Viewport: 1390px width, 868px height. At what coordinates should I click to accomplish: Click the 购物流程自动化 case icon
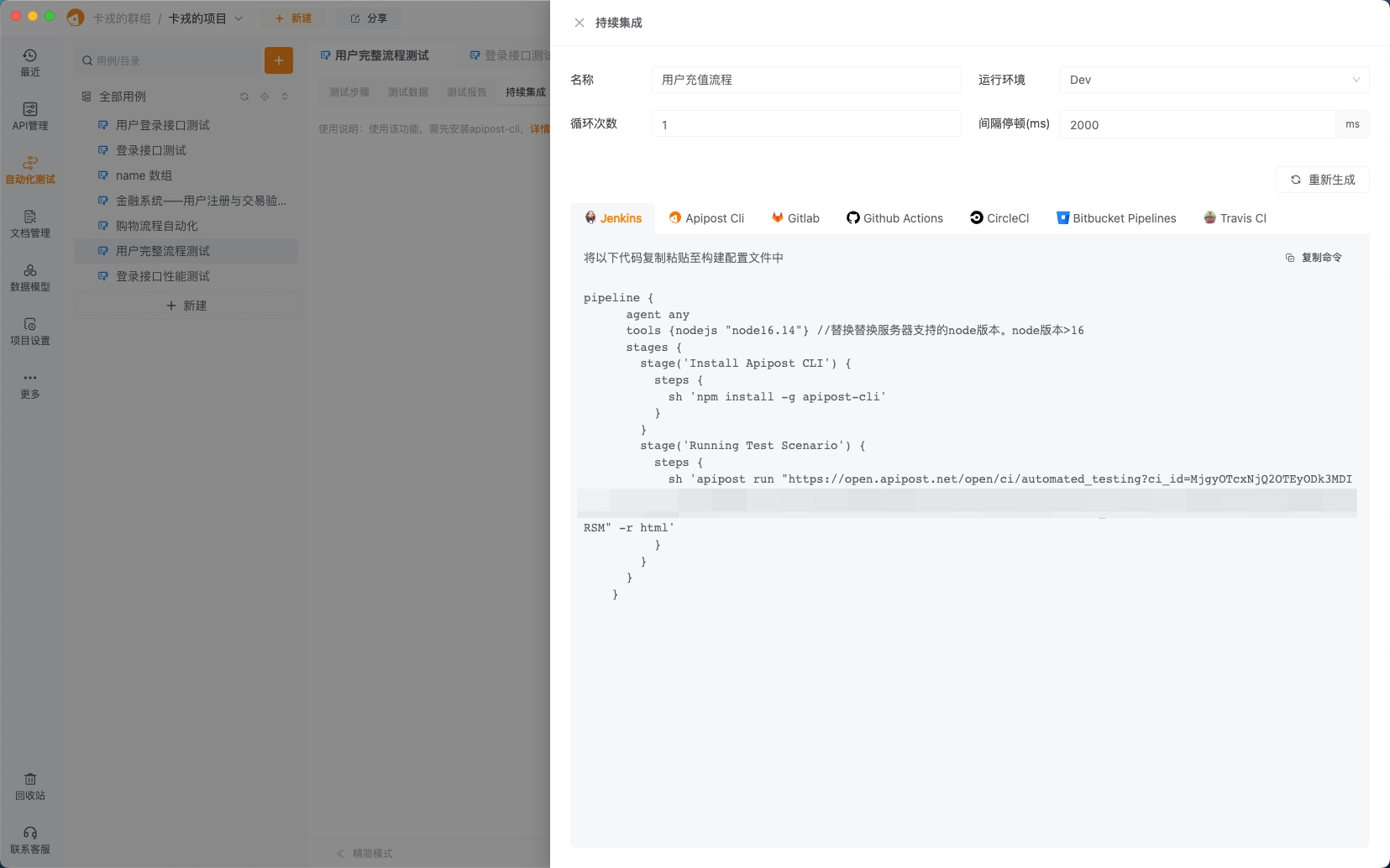point(103,226)
